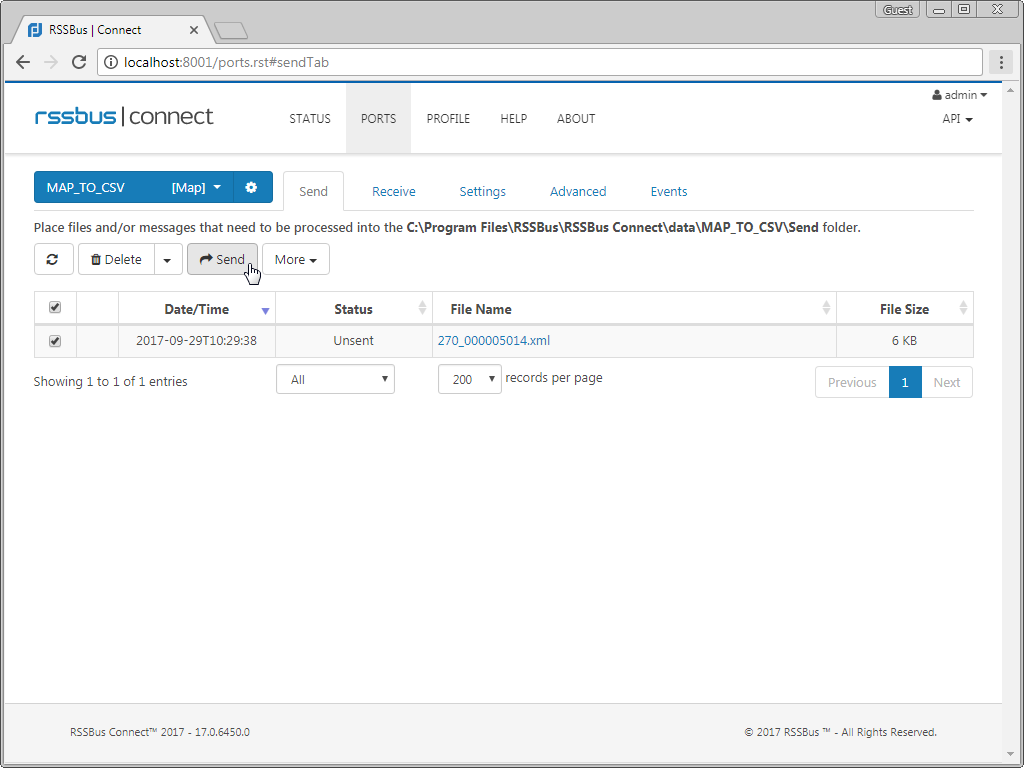
Task: Reload the page in the browser
Action: click(79, 62)
